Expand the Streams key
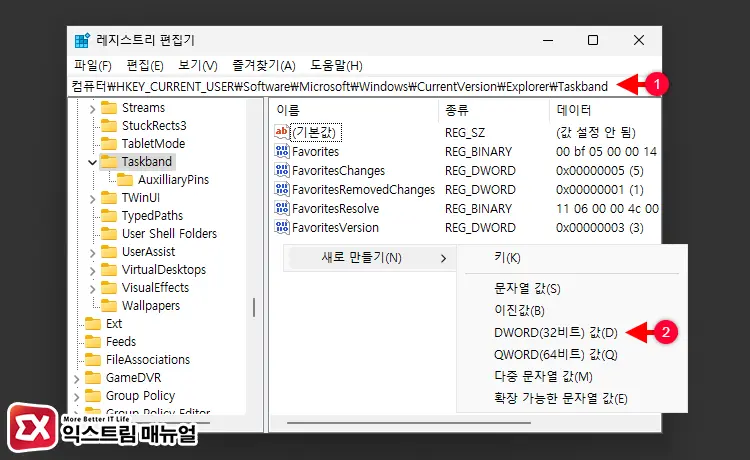This screenshot has width=750, height=460. point(92,109)
